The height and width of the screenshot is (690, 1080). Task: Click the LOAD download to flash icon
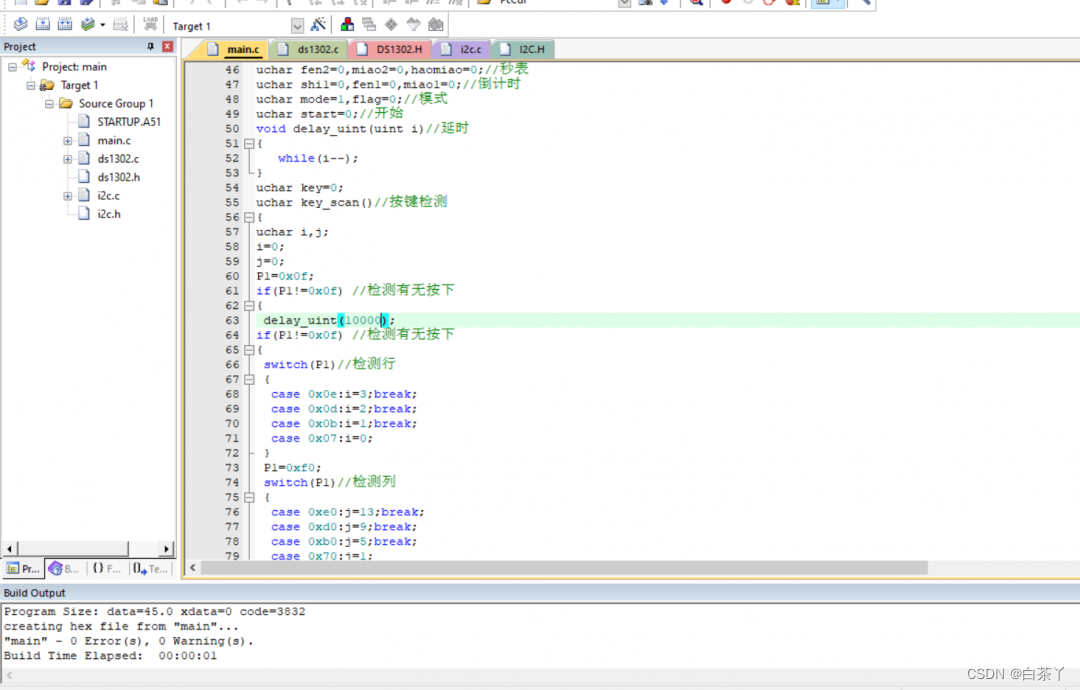point(150,25)
